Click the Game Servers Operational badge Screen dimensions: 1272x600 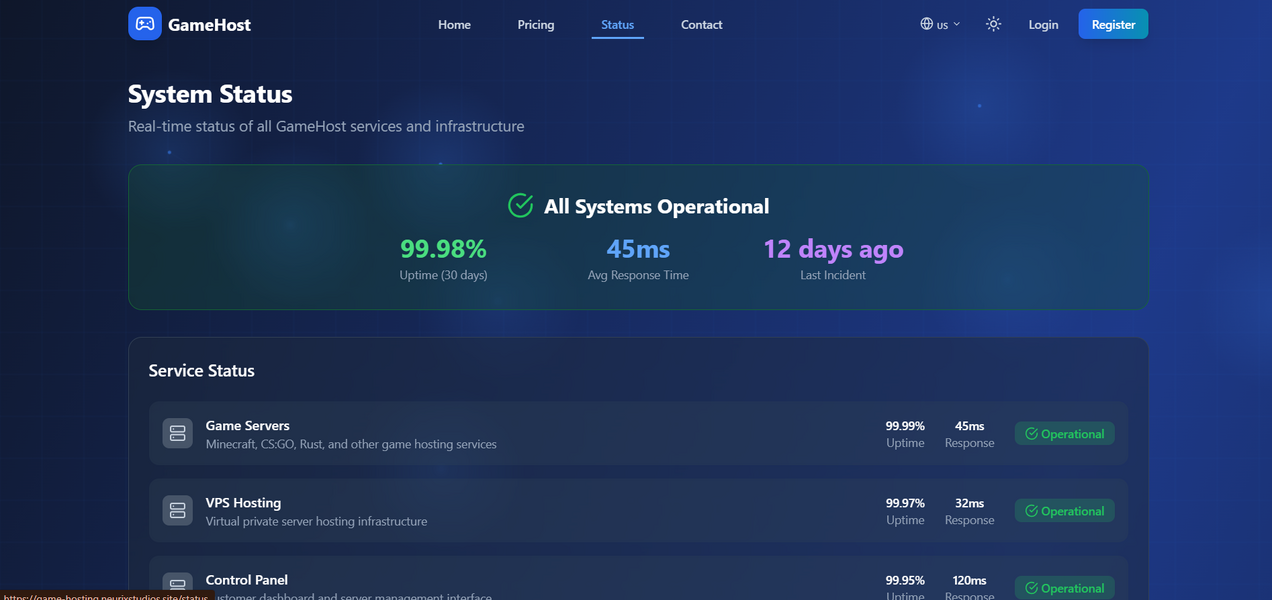click(1065, 434)
